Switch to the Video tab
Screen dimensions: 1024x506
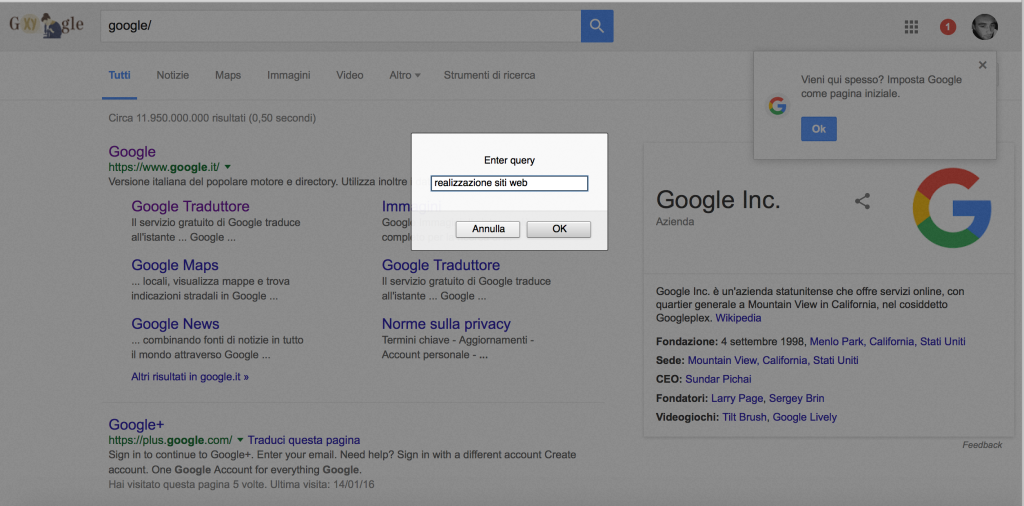pyautogui.click(x=349, y=75)
